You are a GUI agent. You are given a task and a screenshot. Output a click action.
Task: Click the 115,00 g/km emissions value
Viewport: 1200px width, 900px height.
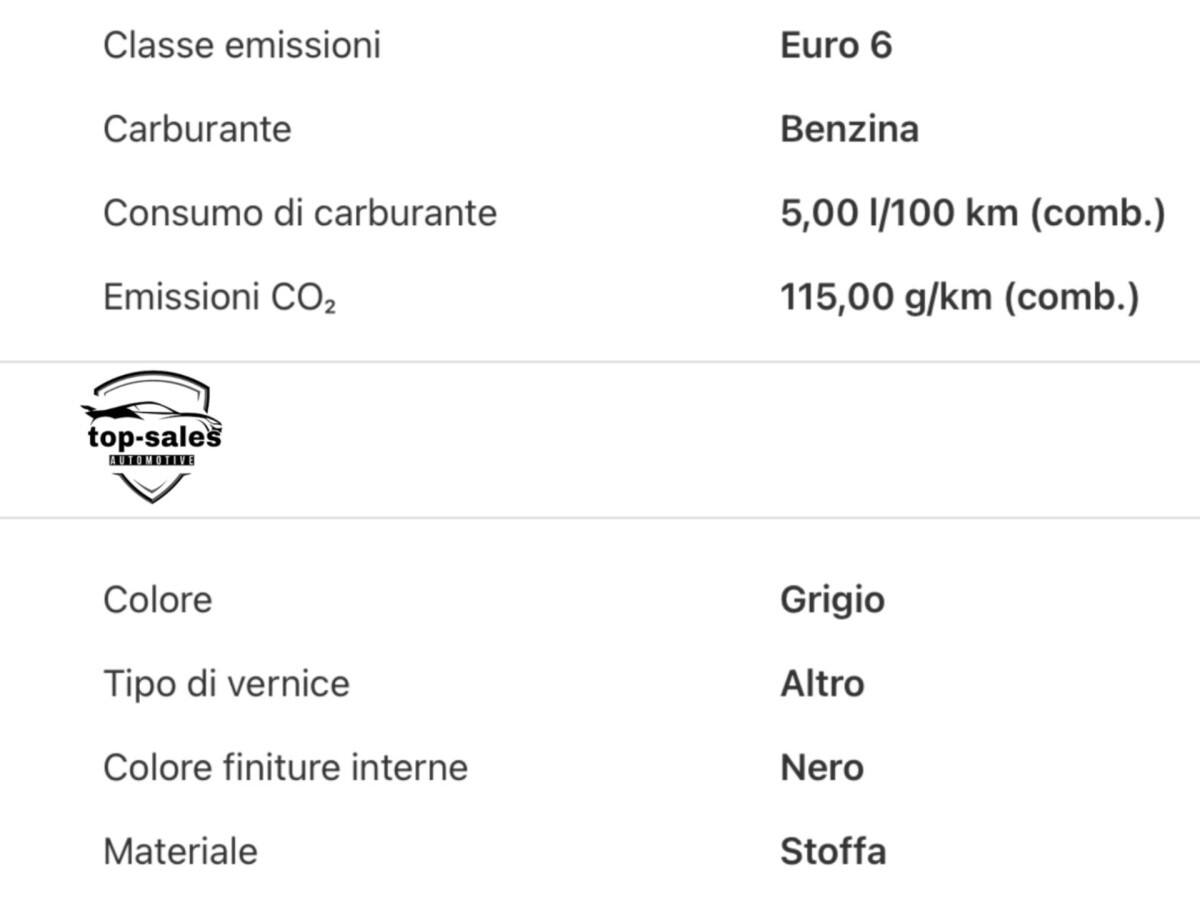tap(959, 297)
